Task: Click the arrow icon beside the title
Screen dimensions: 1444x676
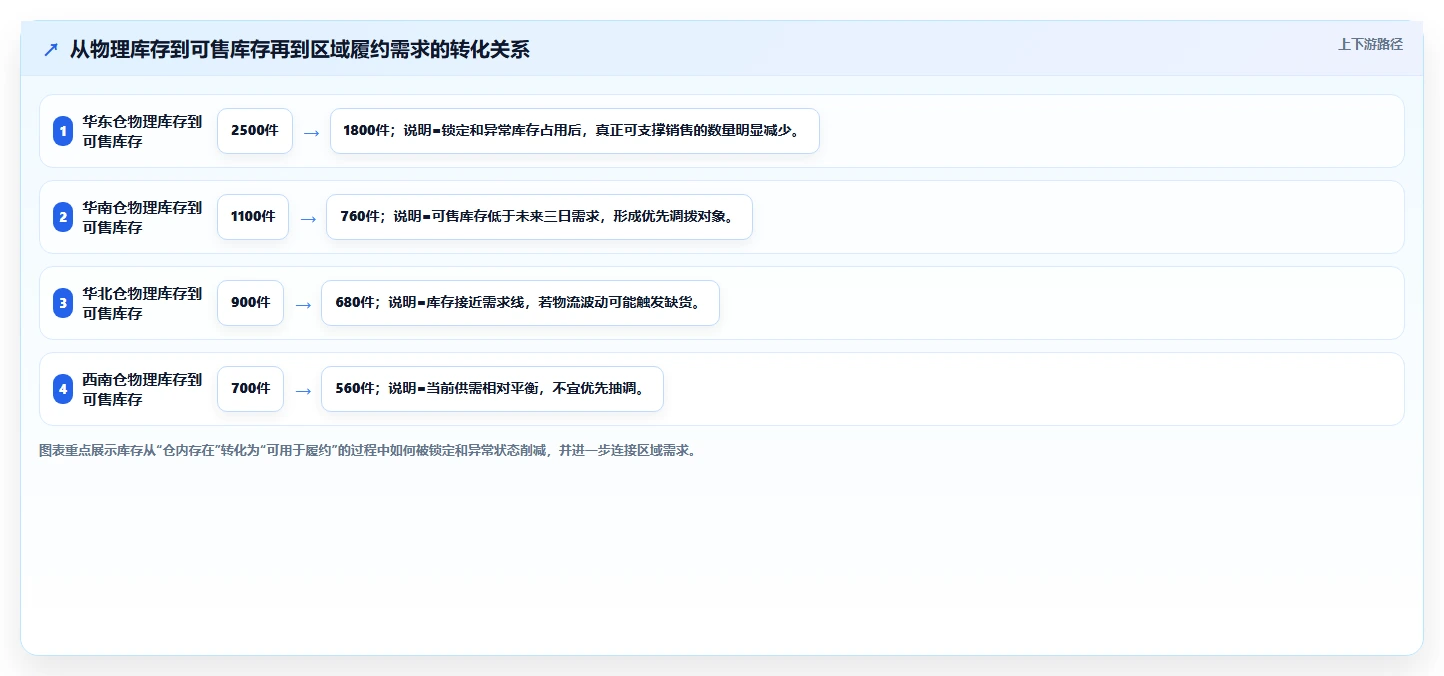Action: (x=51, y=49)
